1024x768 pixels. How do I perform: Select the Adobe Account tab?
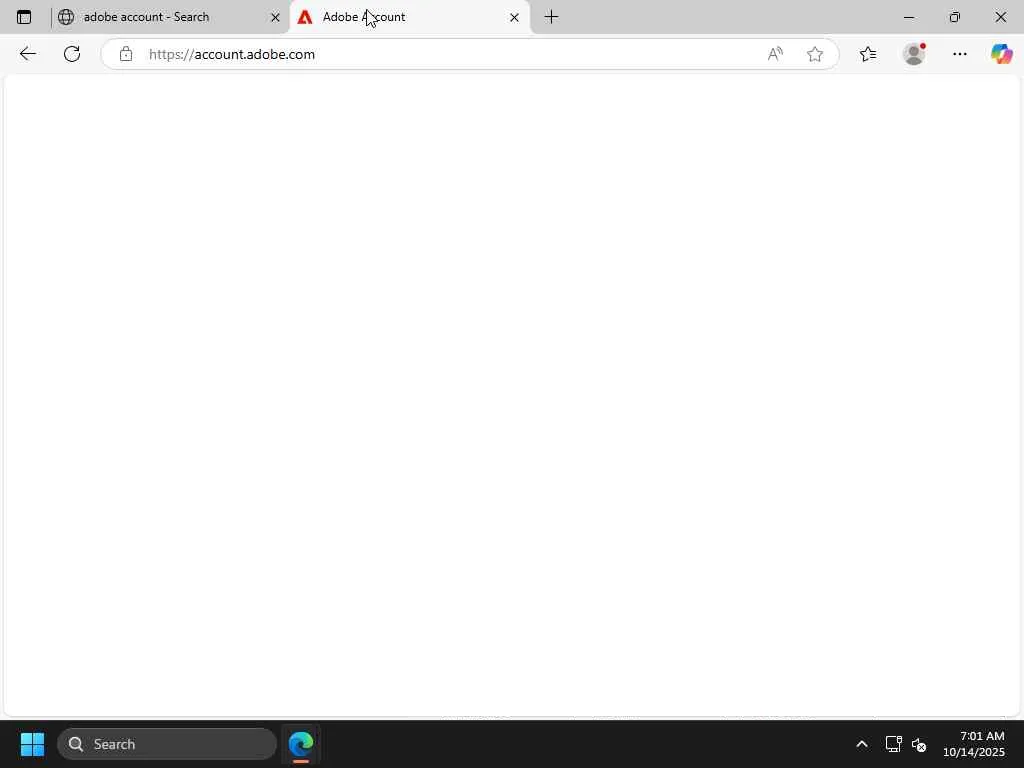409,17
